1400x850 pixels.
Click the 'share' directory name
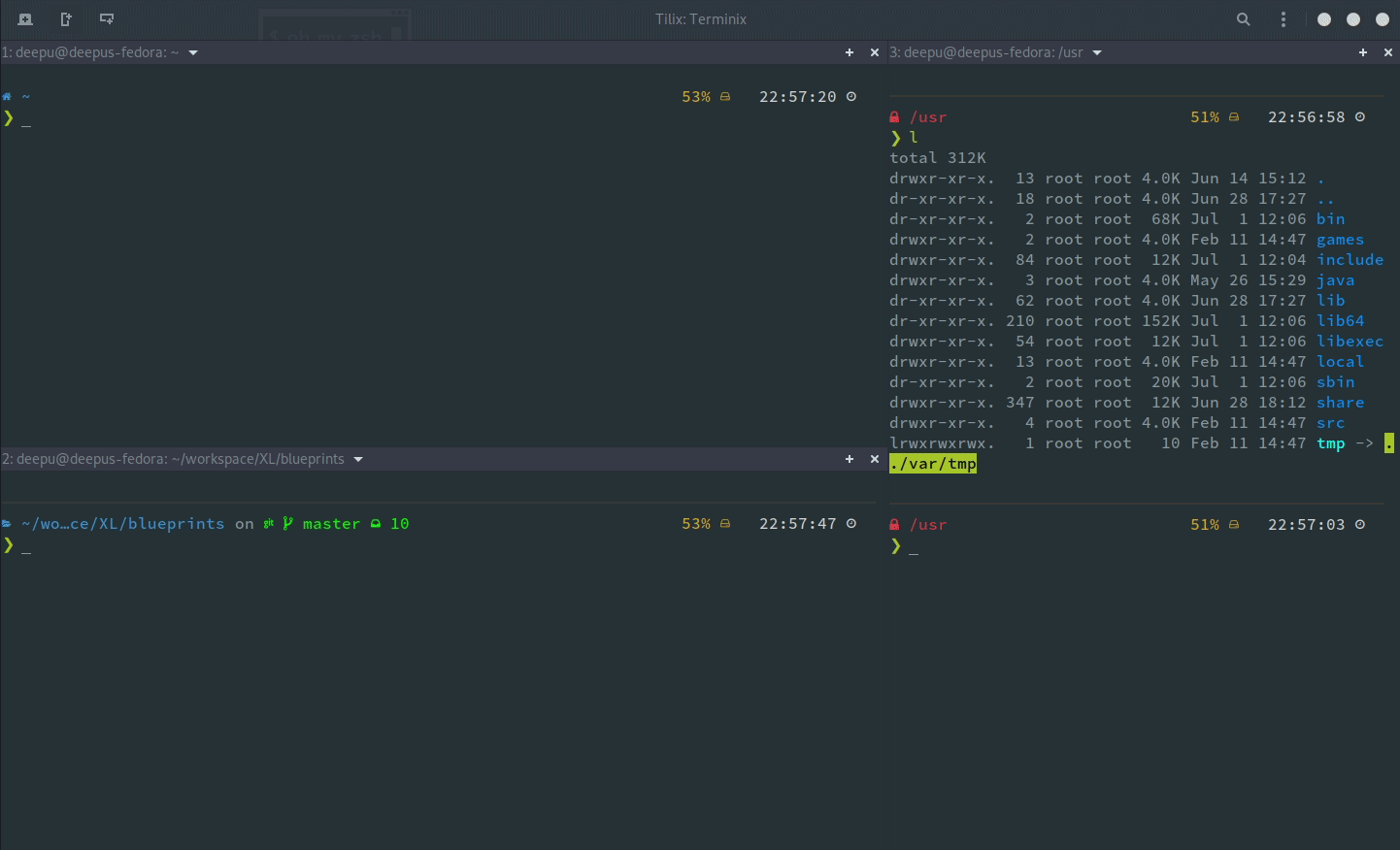coord(1341,402)
